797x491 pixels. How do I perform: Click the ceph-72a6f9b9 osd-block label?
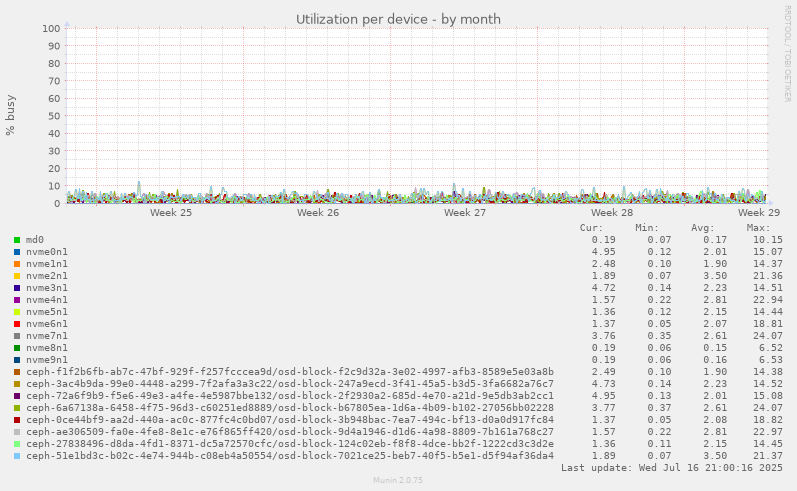290,395
